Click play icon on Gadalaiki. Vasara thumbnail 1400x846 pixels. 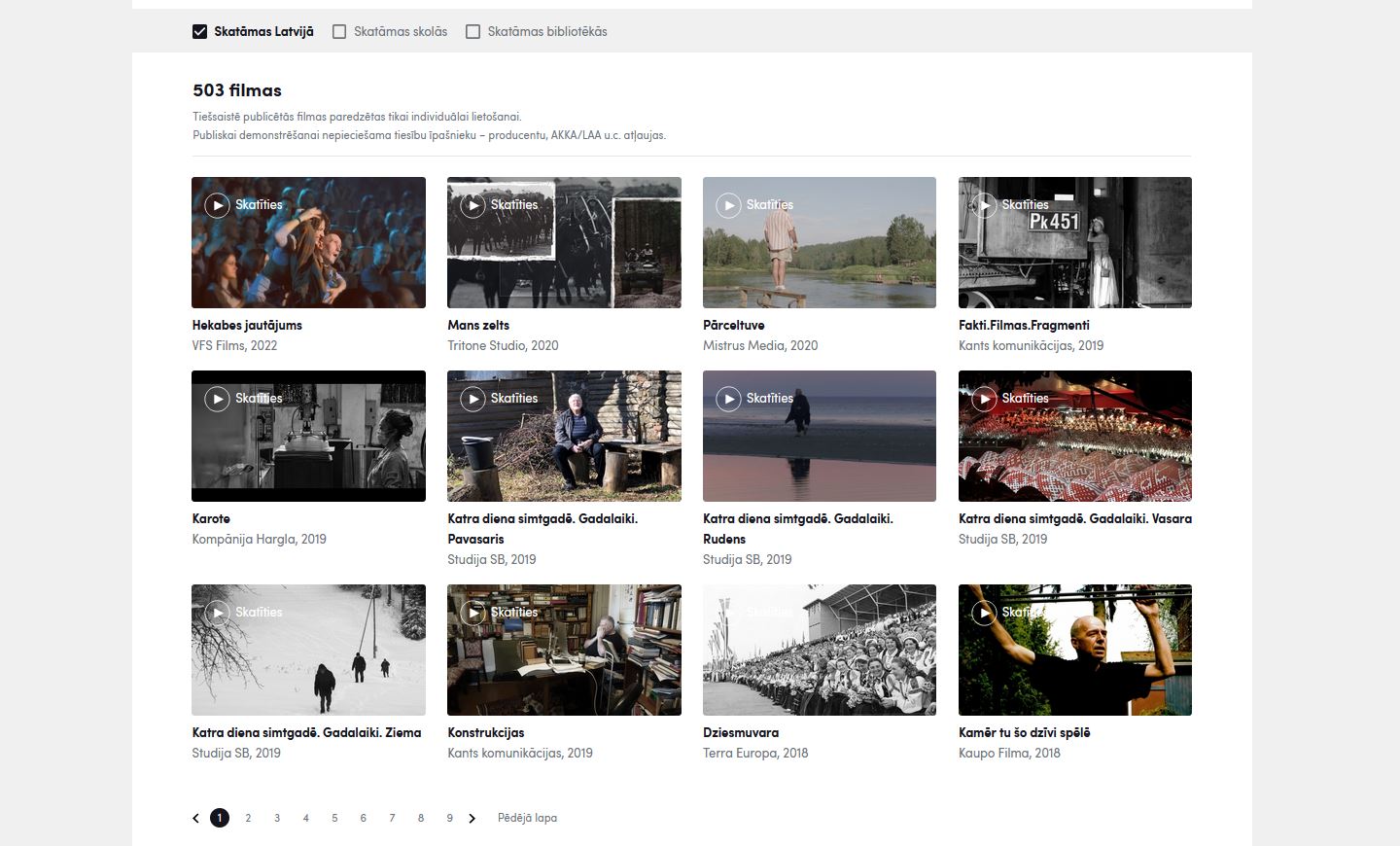[984, 399]
